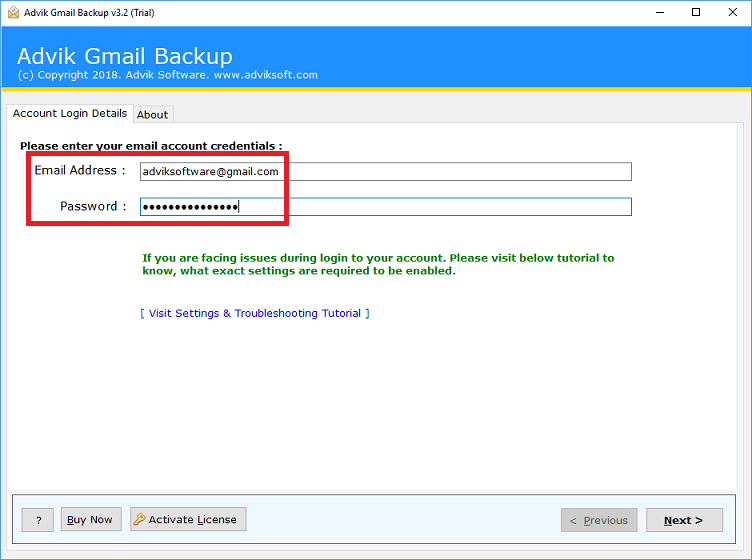Click the 'Please enter your email account credentials' text
The height and width of the screenshot is (560, 752).
tap(151, 146)
